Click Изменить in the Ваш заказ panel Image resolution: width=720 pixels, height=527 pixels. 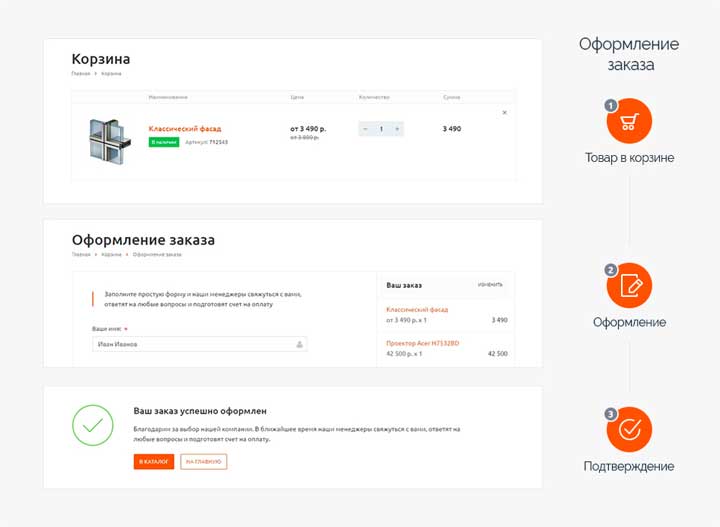490,285
